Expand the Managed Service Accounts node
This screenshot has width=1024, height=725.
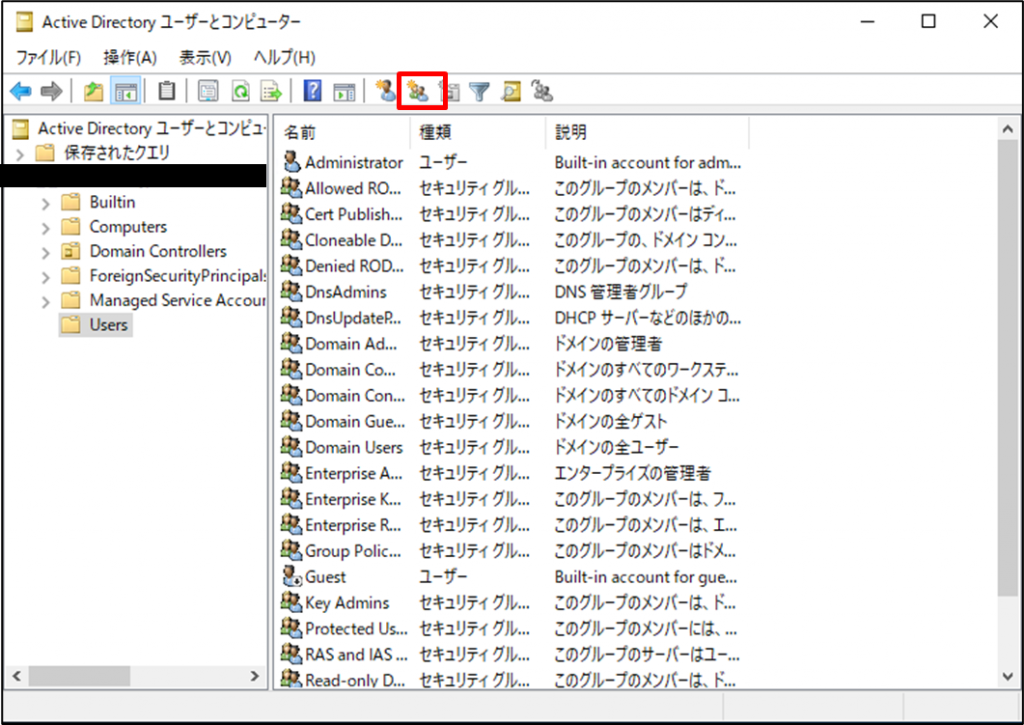click(45, 302)
